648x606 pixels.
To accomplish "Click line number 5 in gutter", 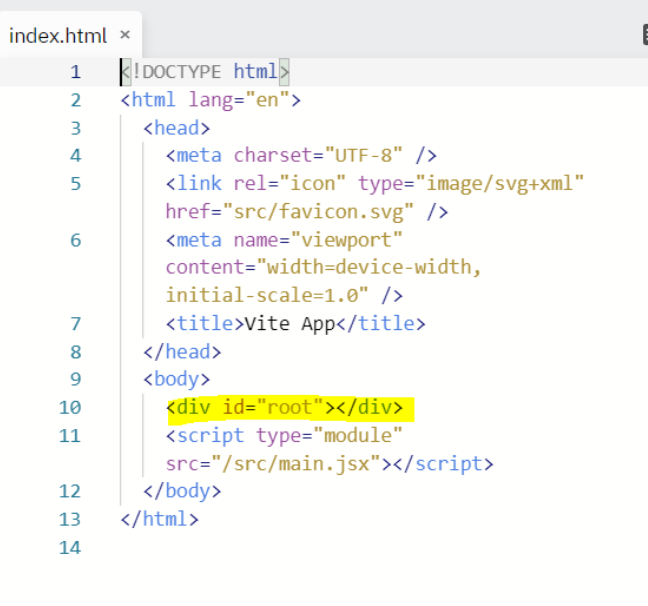I will [75, 184].
